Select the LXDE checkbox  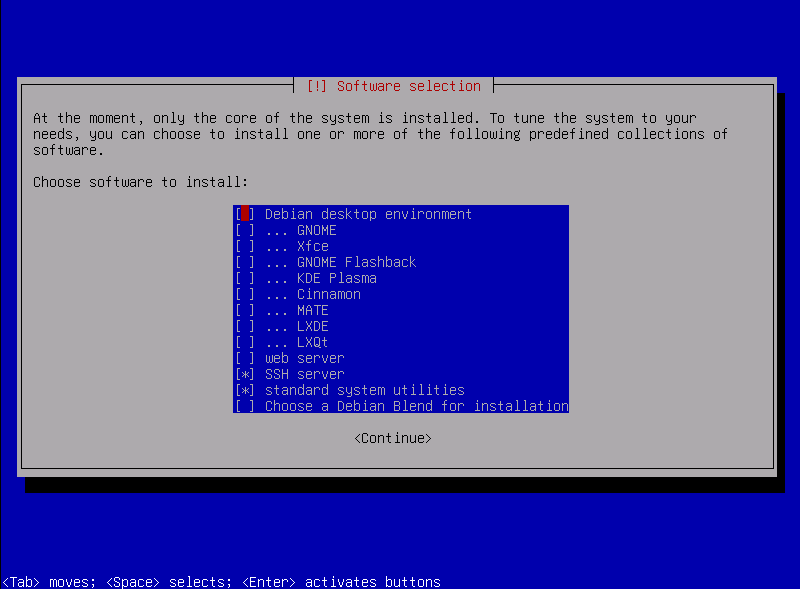pyautogui.click(x=245, y=326)
